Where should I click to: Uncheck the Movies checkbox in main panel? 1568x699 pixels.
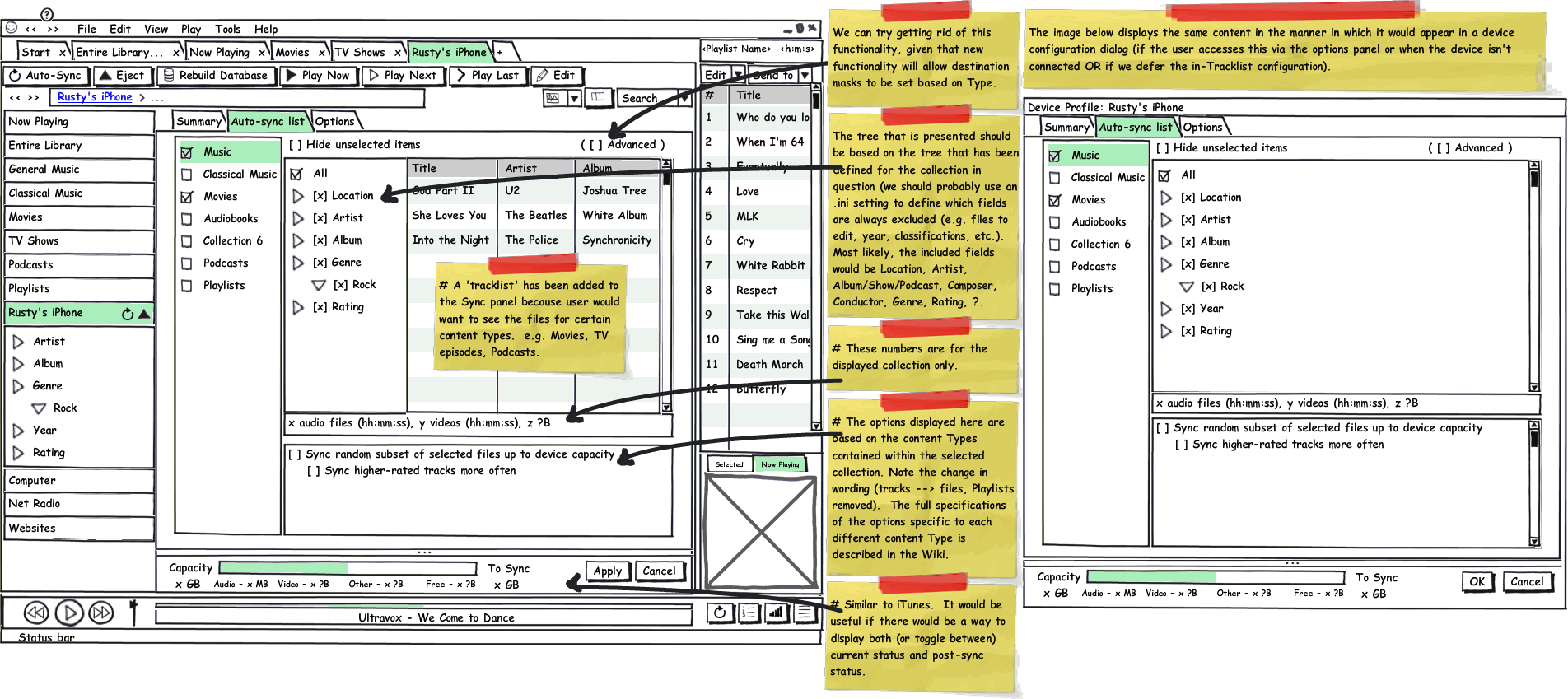pos(187,197)
